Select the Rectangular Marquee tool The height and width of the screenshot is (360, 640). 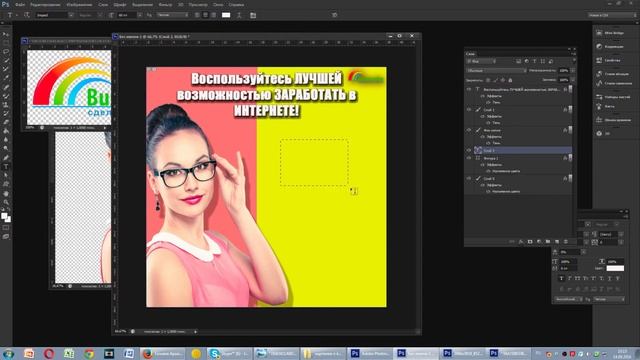point(6,43)
